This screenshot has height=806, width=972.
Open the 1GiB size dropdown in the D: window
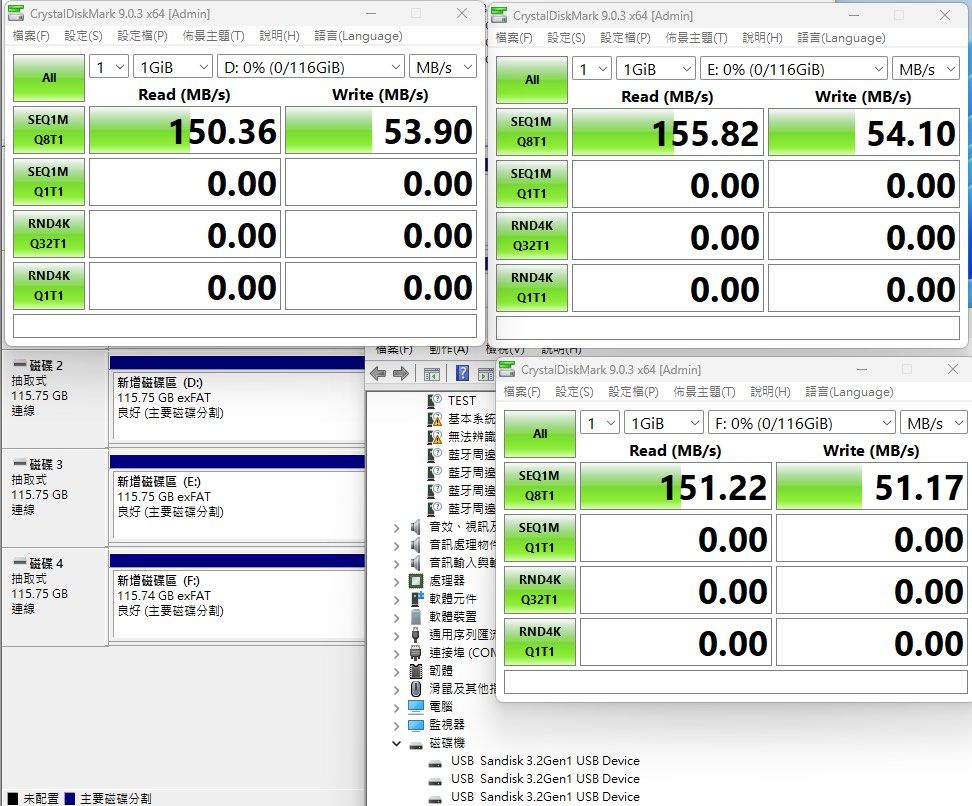(x=173, y=66)
